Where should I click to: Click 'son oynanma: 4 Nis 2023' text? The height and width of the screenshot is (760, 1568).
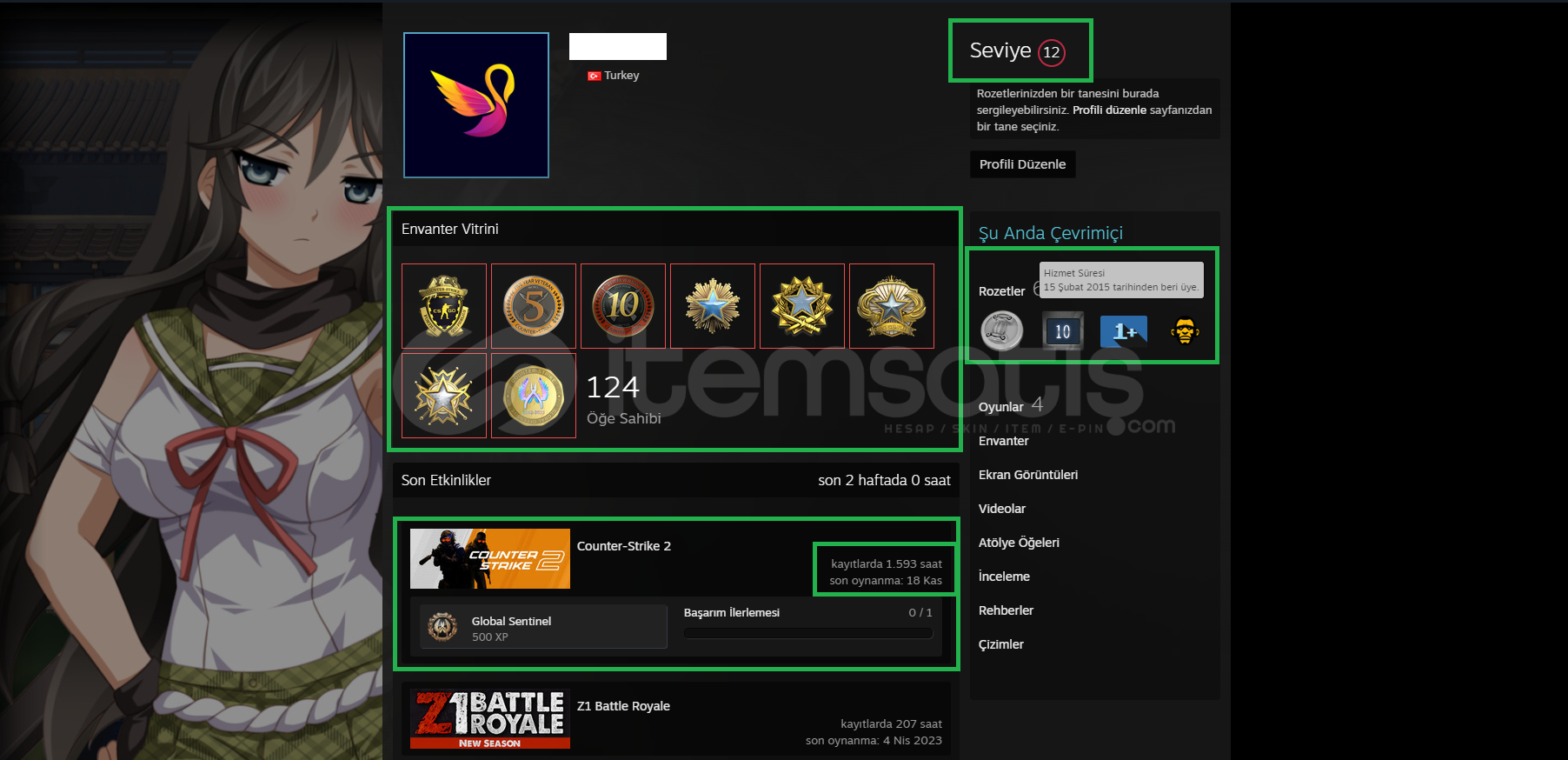point(874,740)
